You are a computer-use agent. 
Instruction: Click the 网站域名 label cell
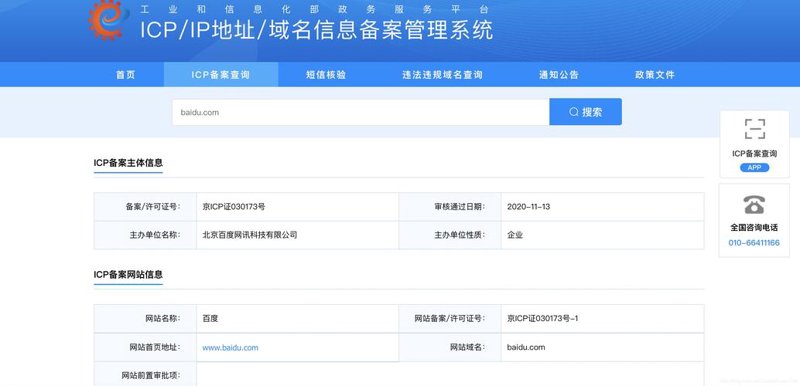pos(449,347)
